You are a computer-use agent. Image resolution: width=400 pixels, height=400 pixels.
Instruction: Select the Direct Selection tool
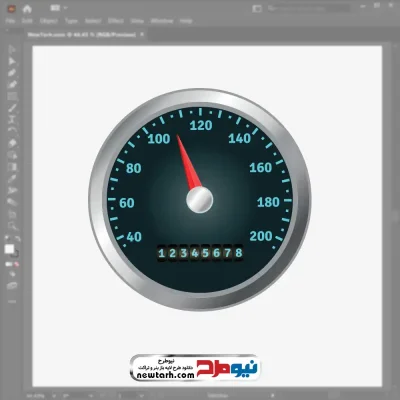tap(12, 61)
